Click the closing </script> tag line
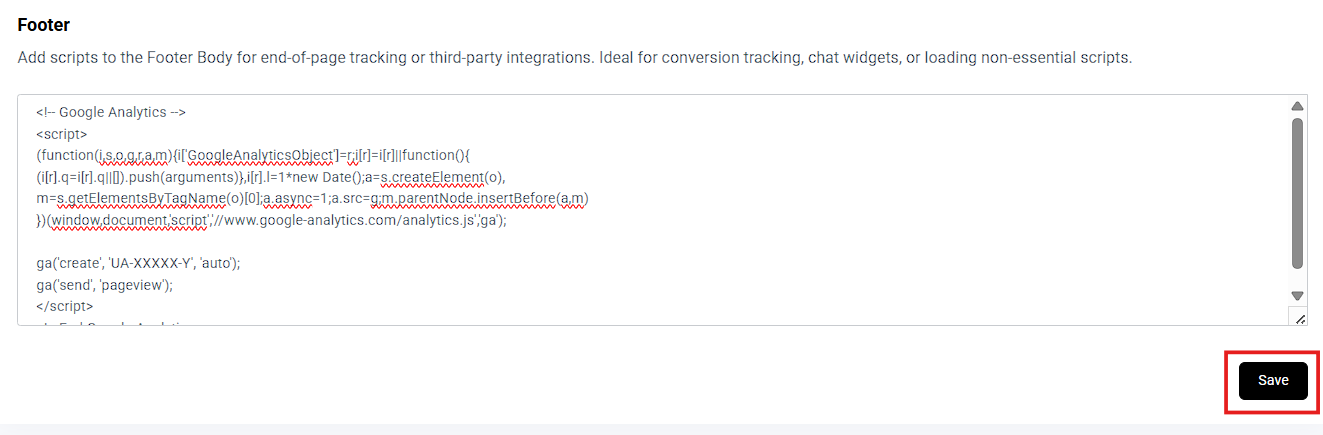 point(64,306)
